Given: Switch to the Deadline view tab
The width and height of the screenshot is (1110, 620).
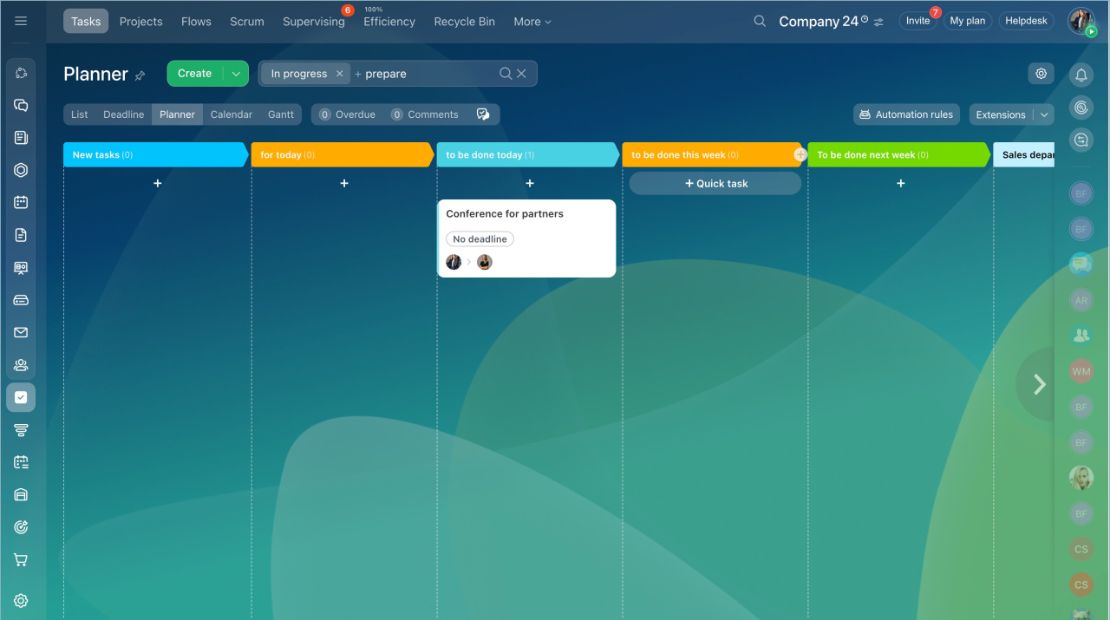Looking at the screenshot, I should pyautogui.click(x=123, y=115).
